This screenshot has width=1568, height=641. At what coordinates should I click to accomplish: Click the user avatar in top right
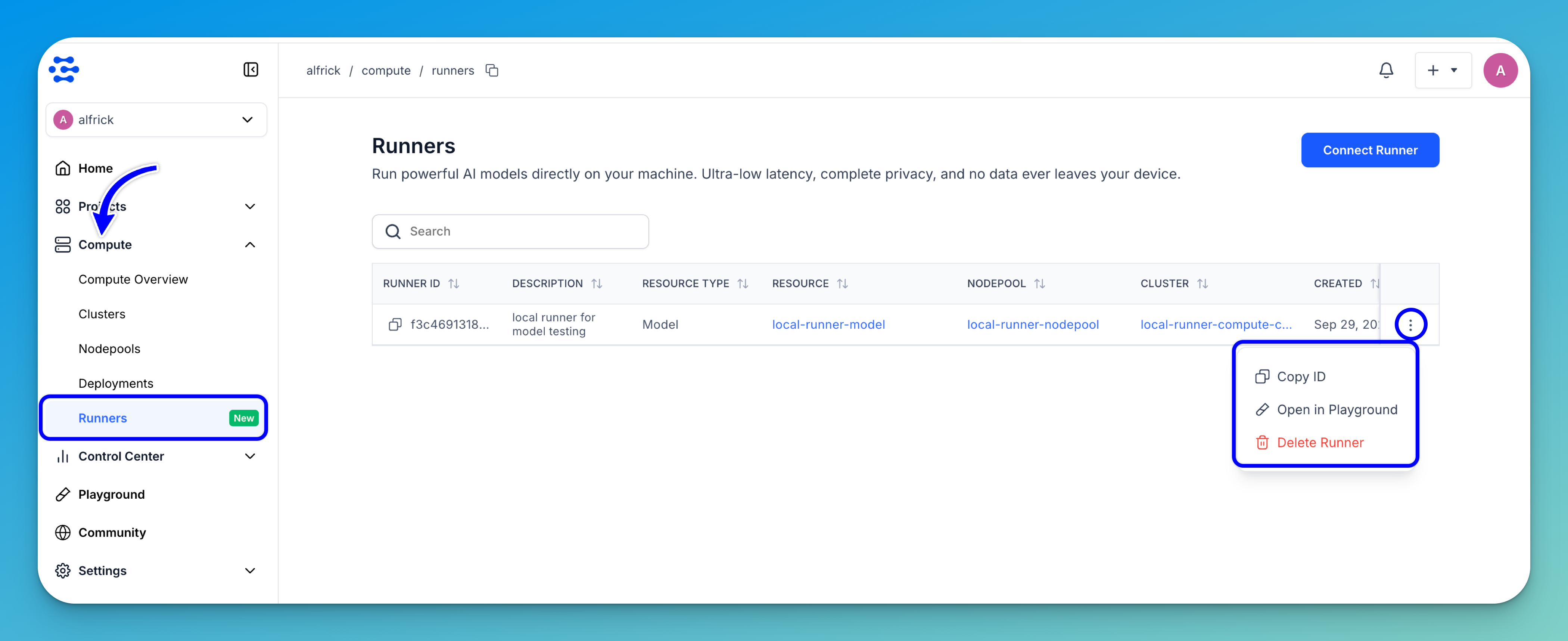click(1500, 71)
